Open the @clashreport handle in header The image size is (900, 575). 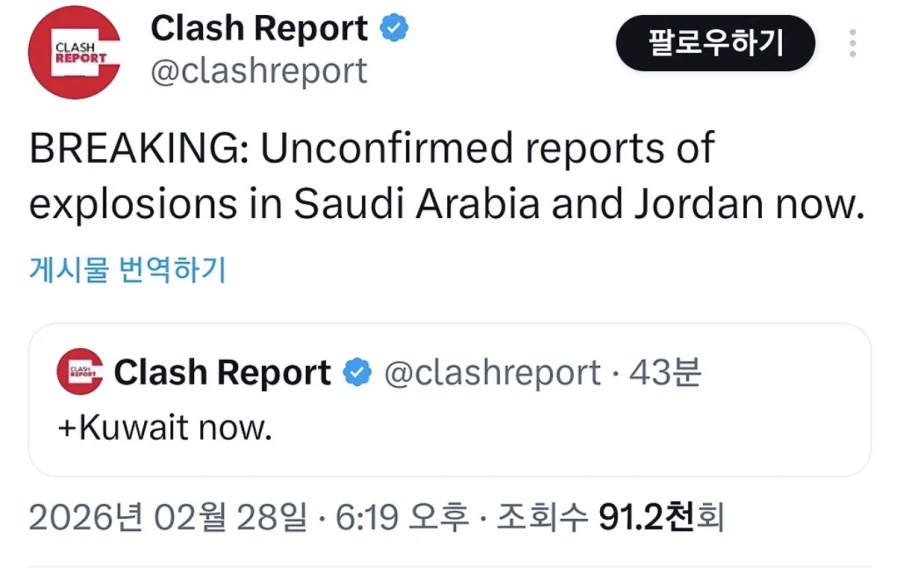pos(259,71)
